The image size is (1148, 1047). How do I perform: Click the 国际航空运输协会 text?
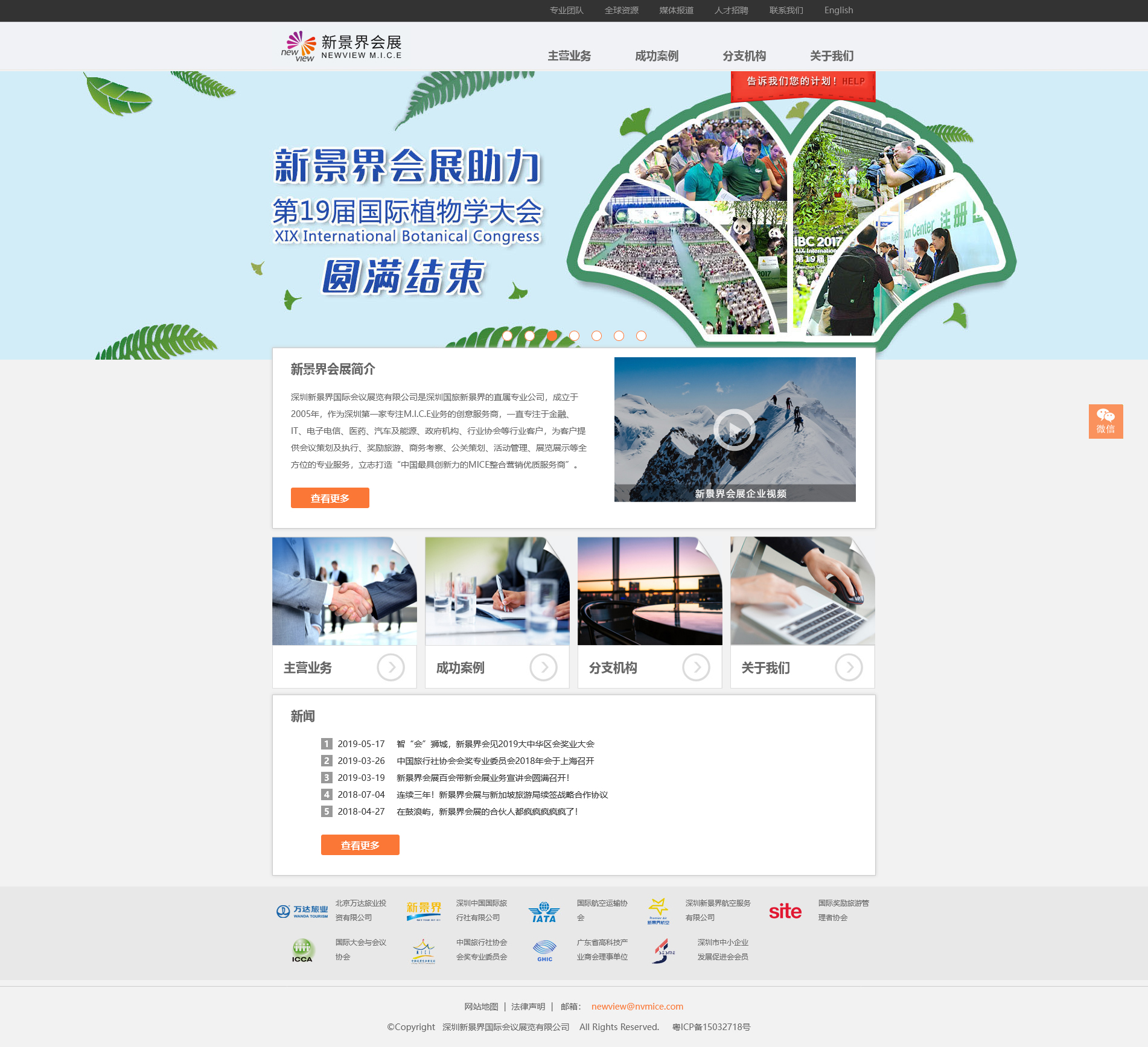pos(602,910)
